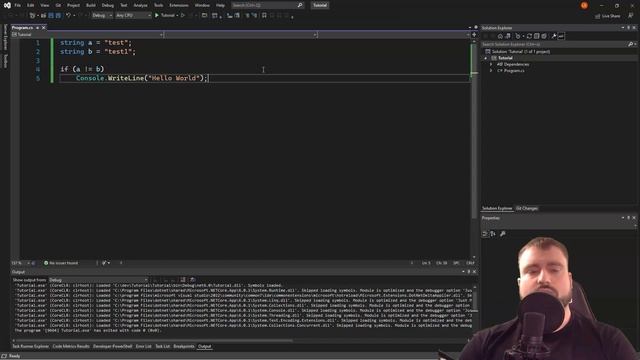Screen dimensions: 640x360
Task: Open the Debug menu
Action: click(x=108, y=5)
